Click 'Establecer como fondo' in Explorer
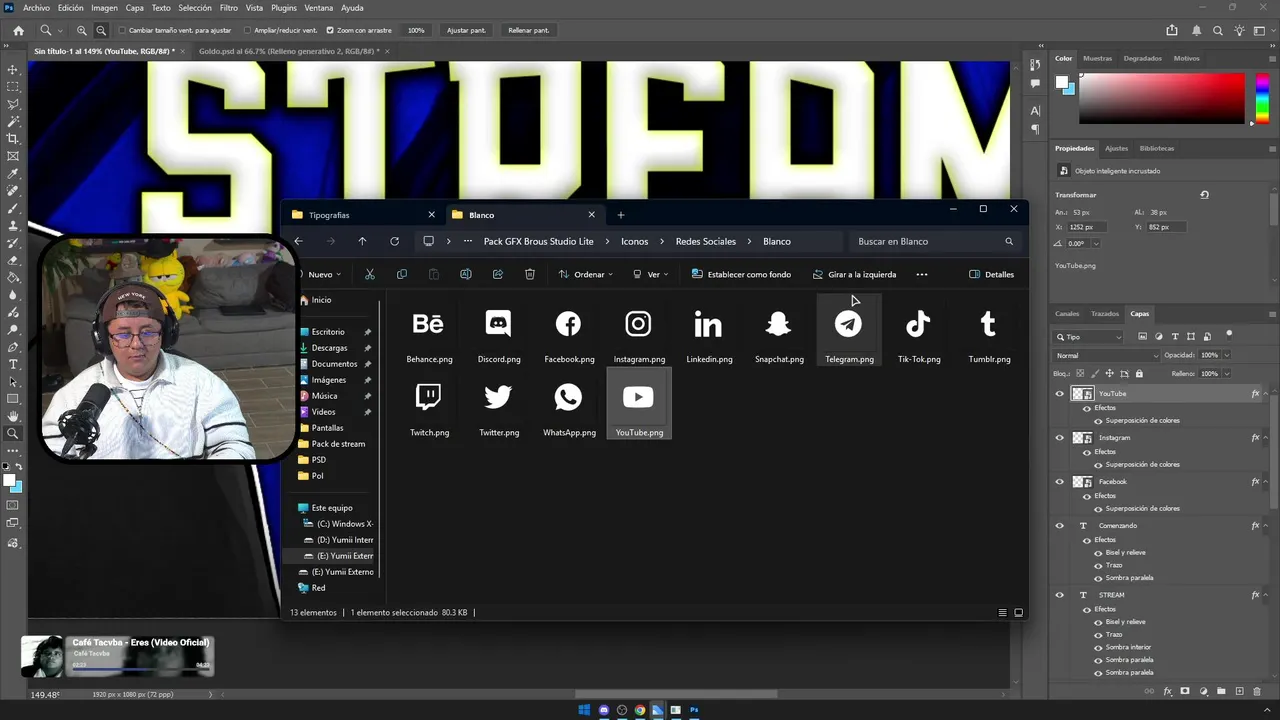The height and width of the screenshot is (720, 1280). (x=741, y=274)
